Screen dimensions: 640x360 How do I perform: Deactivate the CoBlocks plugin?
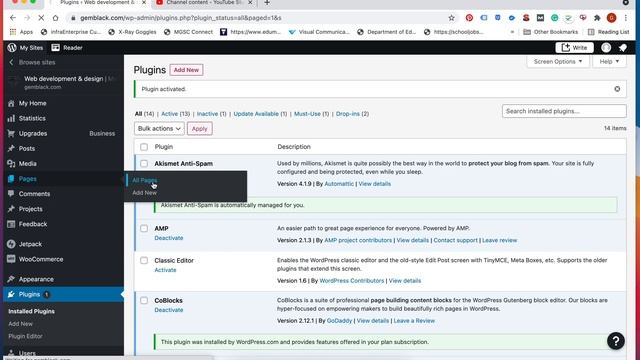[x=169, y=310]
